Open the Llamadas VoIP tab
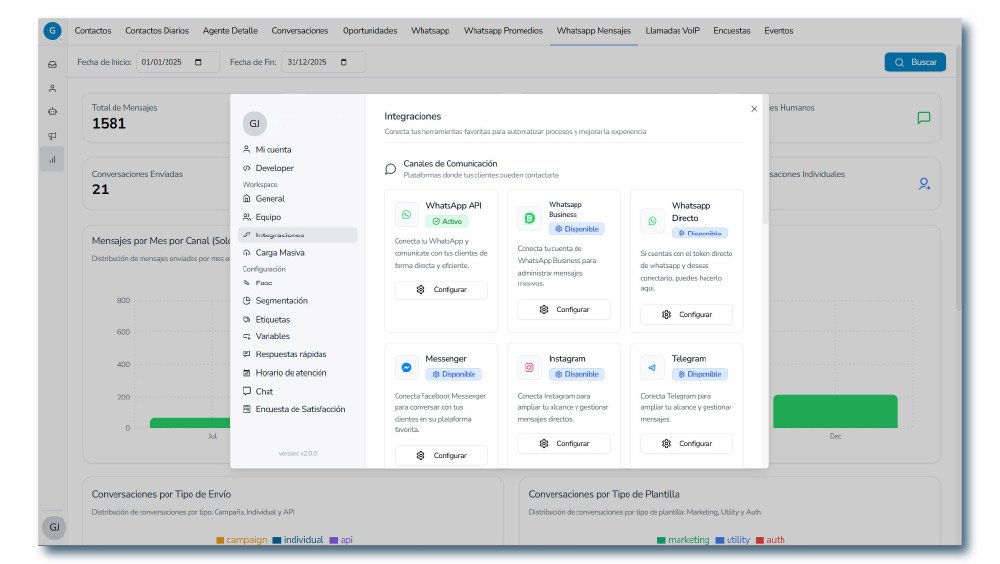 point(672,31)
